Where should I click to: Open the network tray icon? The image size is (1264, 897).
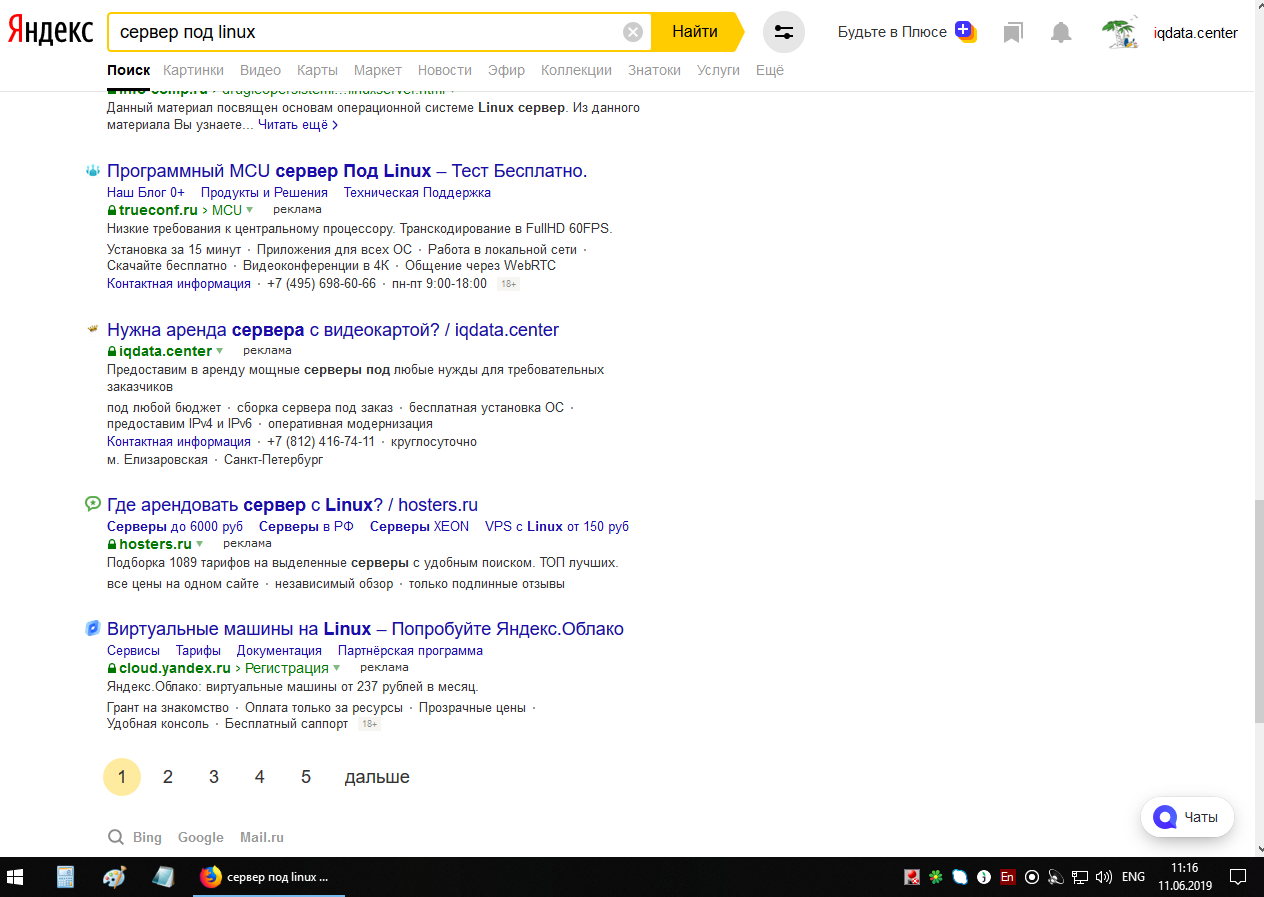click(1080, 877)
